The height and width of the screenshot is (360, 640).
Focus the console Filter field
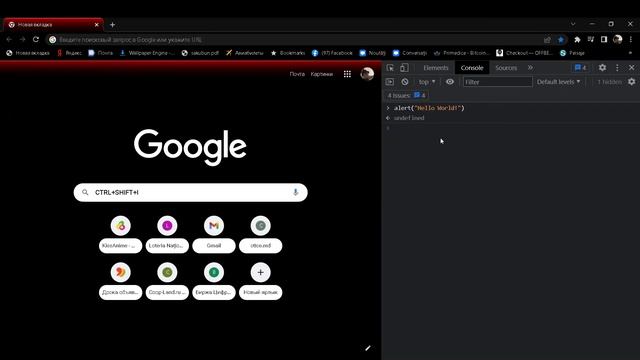click(x=498, y=82)
